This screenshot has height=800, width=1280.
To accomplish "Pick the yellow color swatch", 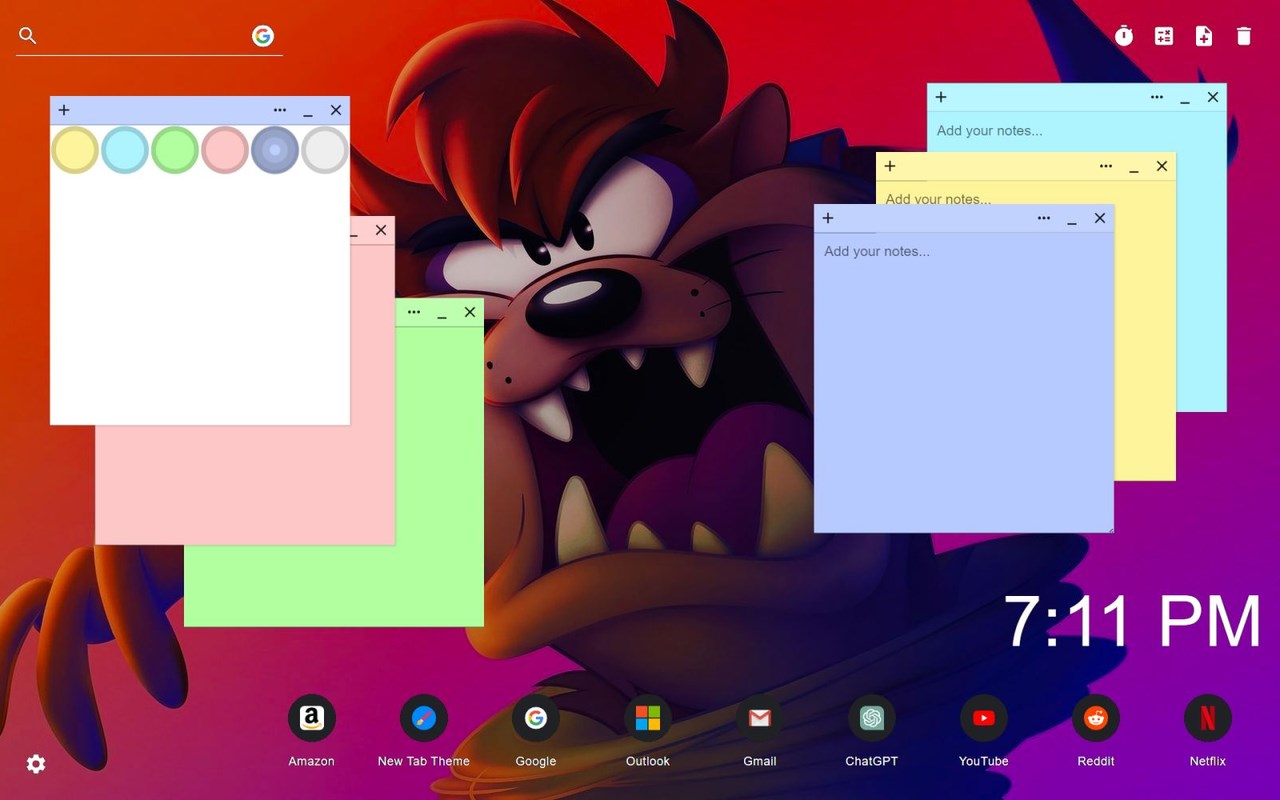I will [75, 150].
